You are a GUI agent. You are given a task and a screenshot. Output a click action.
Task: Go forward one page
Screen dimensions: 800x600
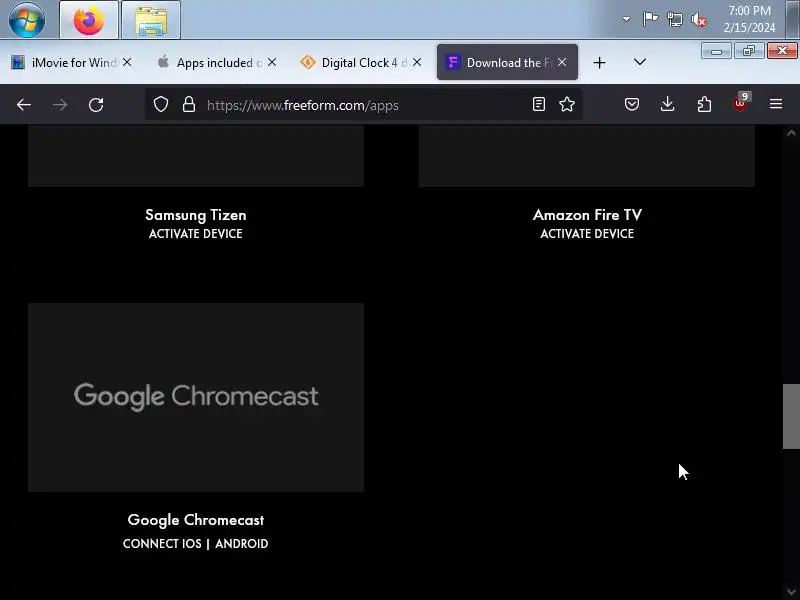pos(60,105)
